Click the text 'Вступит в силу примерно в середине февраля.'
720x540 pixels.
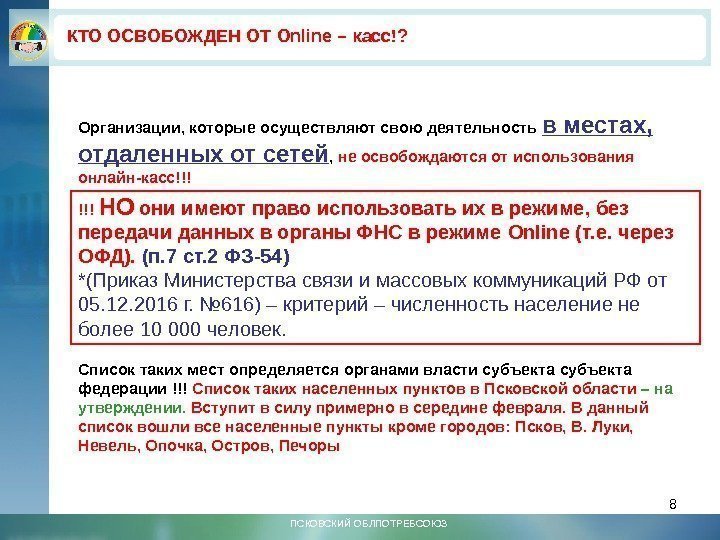(378, 408)
